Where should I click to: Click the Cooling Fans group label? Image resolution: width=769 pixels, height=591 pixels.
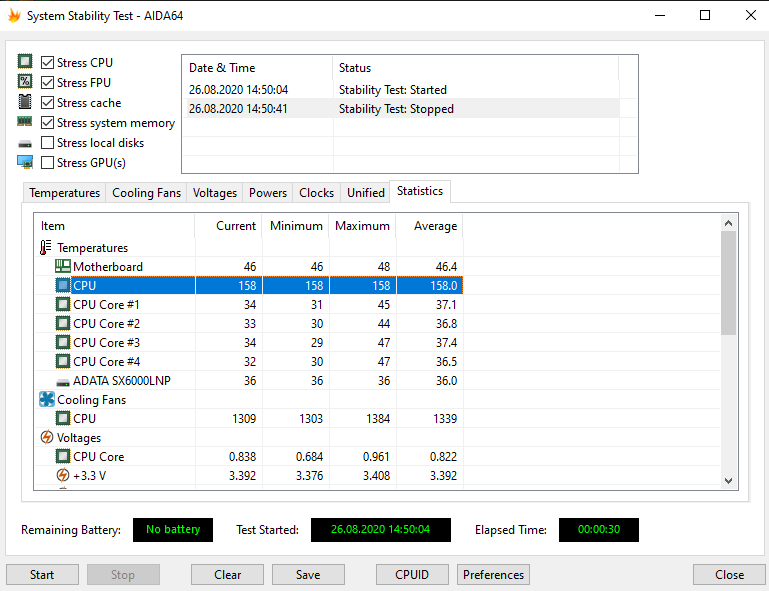(91, 400)
